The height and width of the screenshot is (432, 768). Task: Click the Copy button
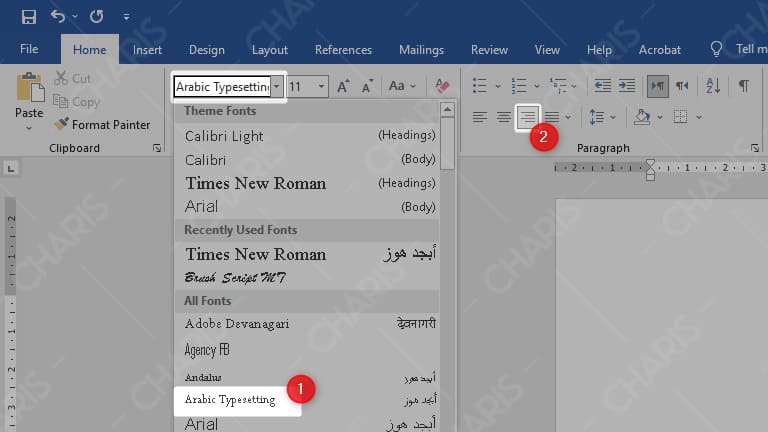tap(76, 102)
